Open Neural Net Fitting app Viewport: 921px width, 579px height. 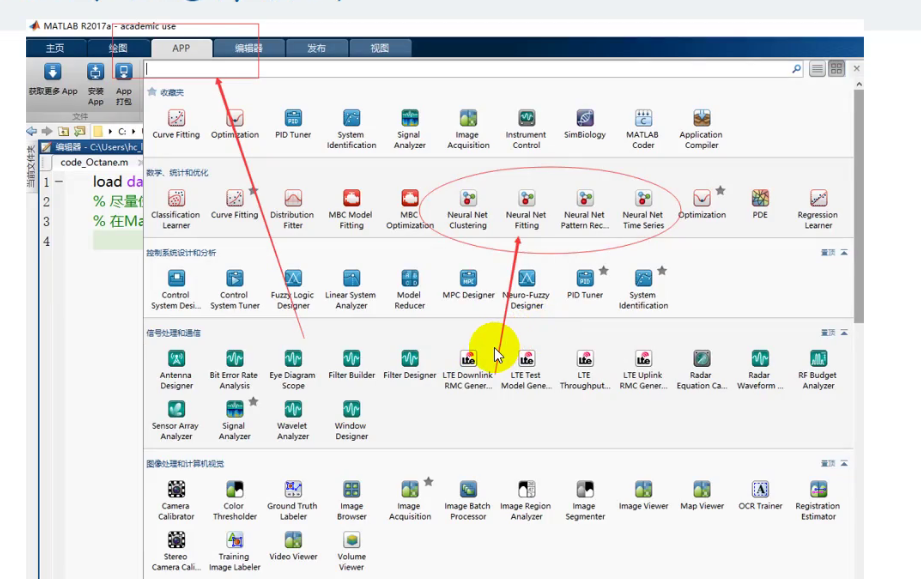point(526,210)
